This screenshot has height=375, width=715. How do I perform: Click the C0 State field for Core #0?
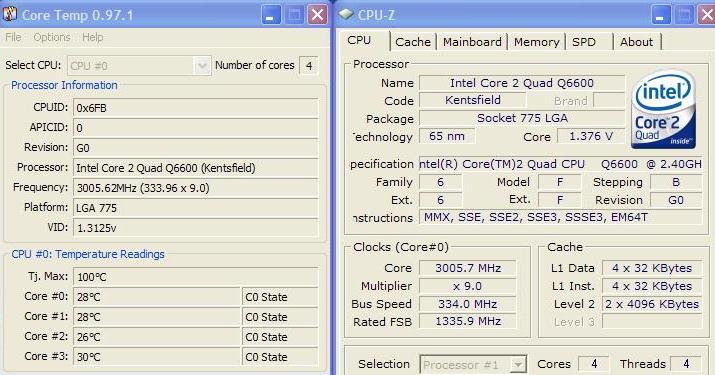point(280,297)
